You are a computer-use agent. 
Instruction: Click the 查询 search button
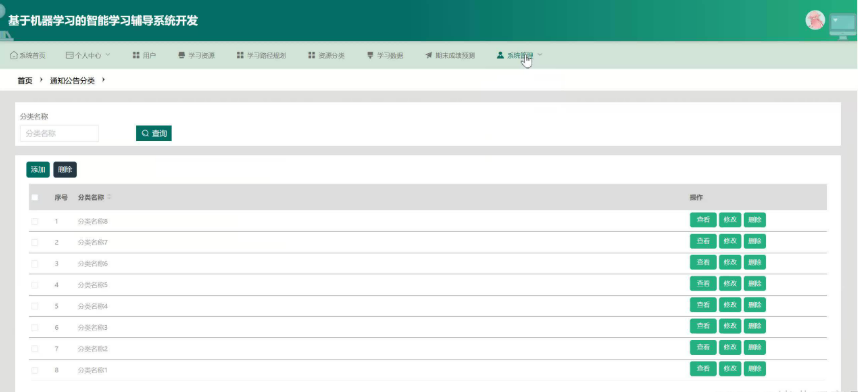154,133
